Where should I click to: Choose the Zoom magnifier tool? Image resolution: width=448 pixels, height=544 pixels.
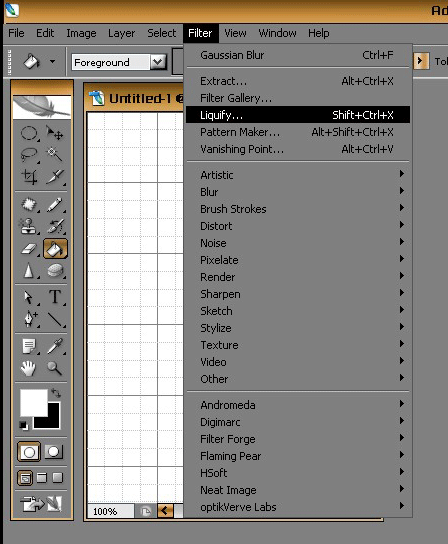point(54,368)
